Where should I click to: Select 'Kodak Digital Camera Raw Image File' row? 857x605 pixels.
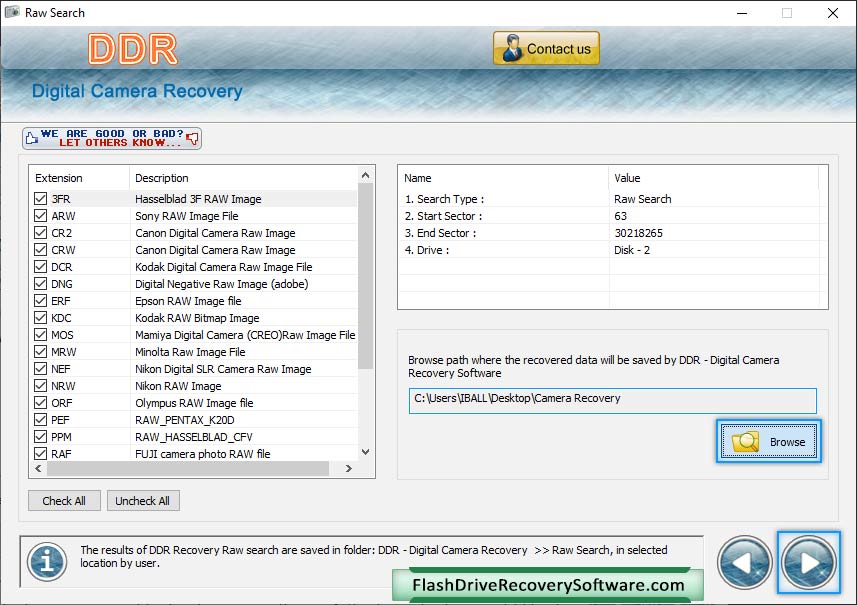point(193,267)
